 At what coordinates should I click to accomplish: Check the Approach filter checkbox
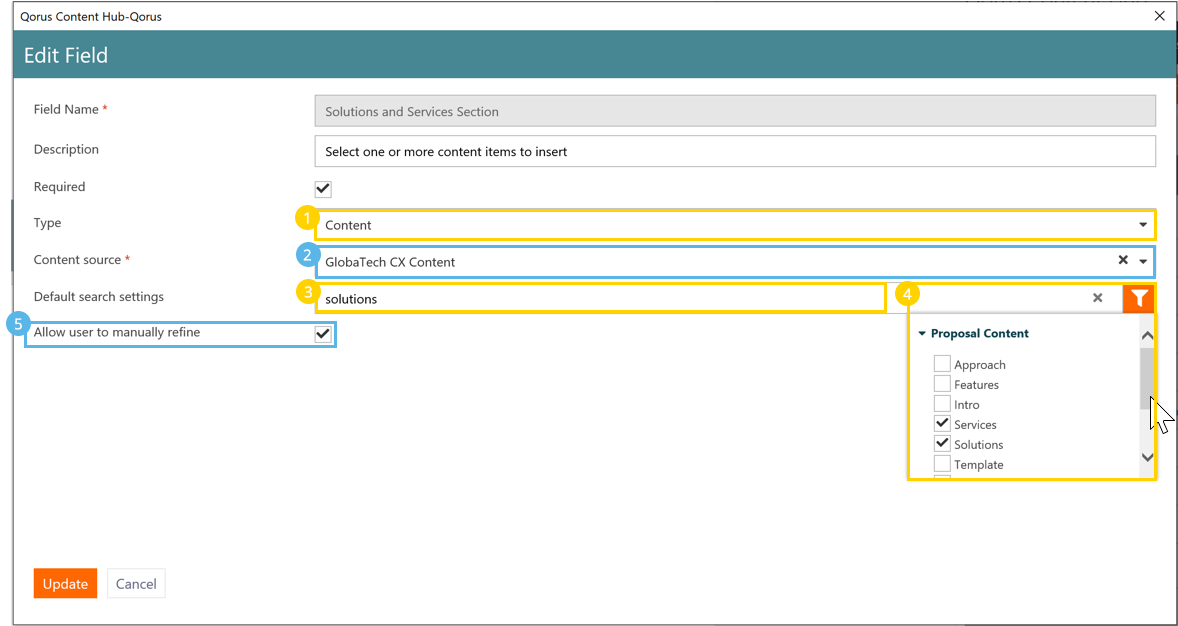pyautogui.click(x=942, y=364)
